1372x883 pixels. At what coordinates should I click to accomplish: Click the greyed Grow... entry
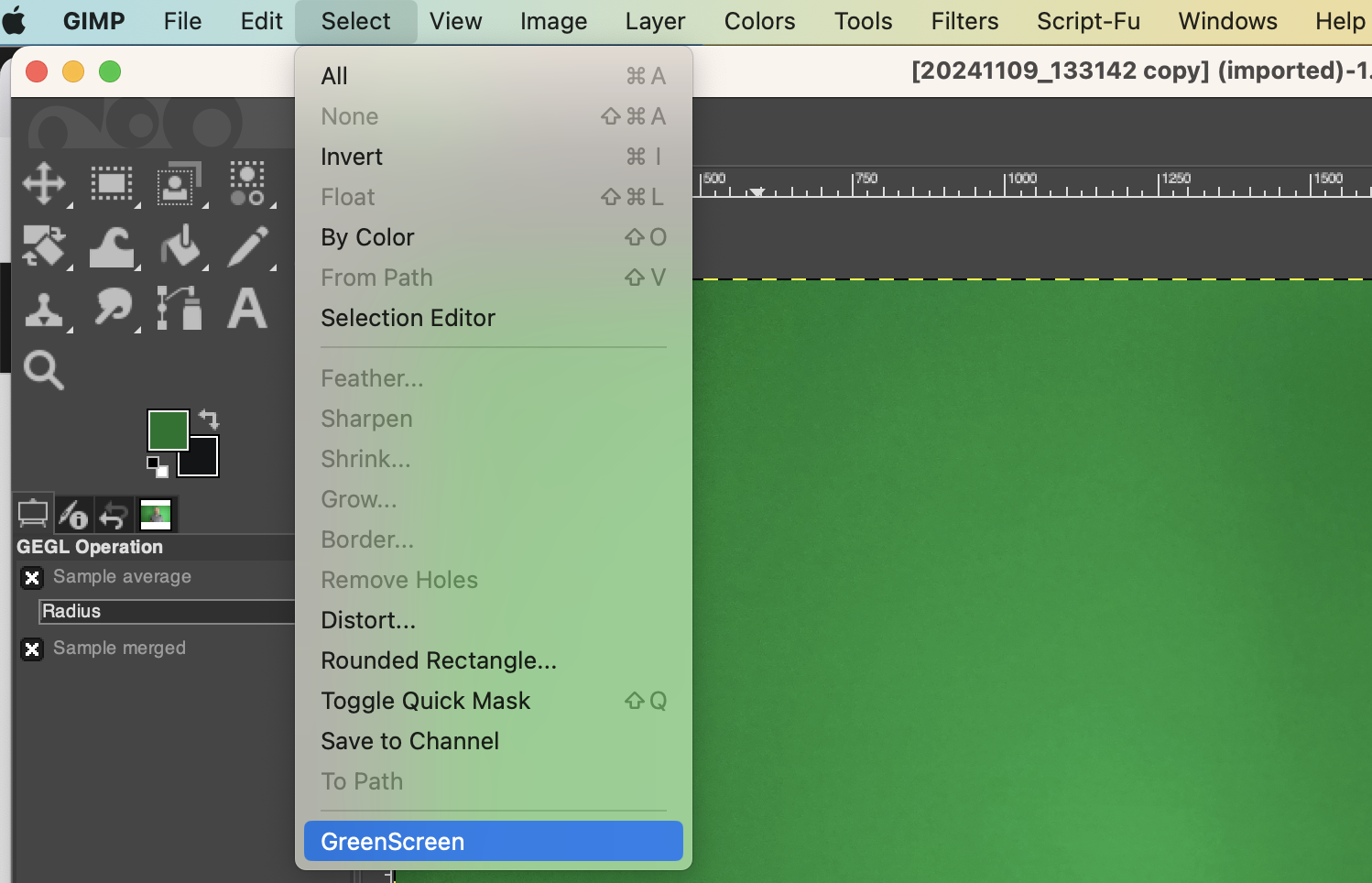click(494, 499)
